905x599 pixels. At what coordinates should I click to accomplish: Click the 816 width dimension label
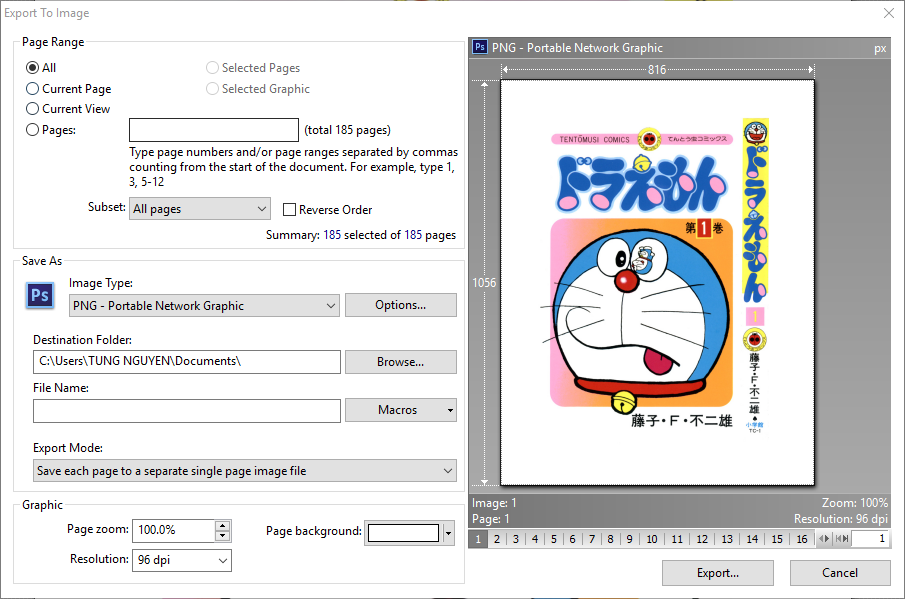[657, 70]
